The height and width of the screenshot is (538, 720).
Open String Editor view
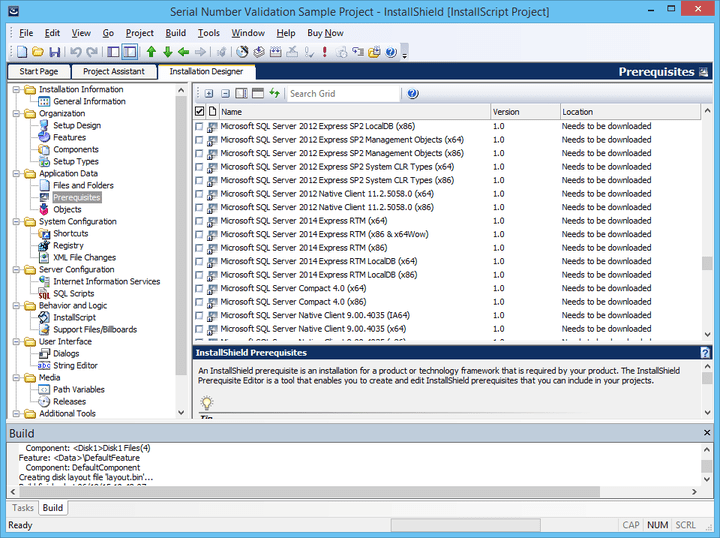[x=75, y=365]
